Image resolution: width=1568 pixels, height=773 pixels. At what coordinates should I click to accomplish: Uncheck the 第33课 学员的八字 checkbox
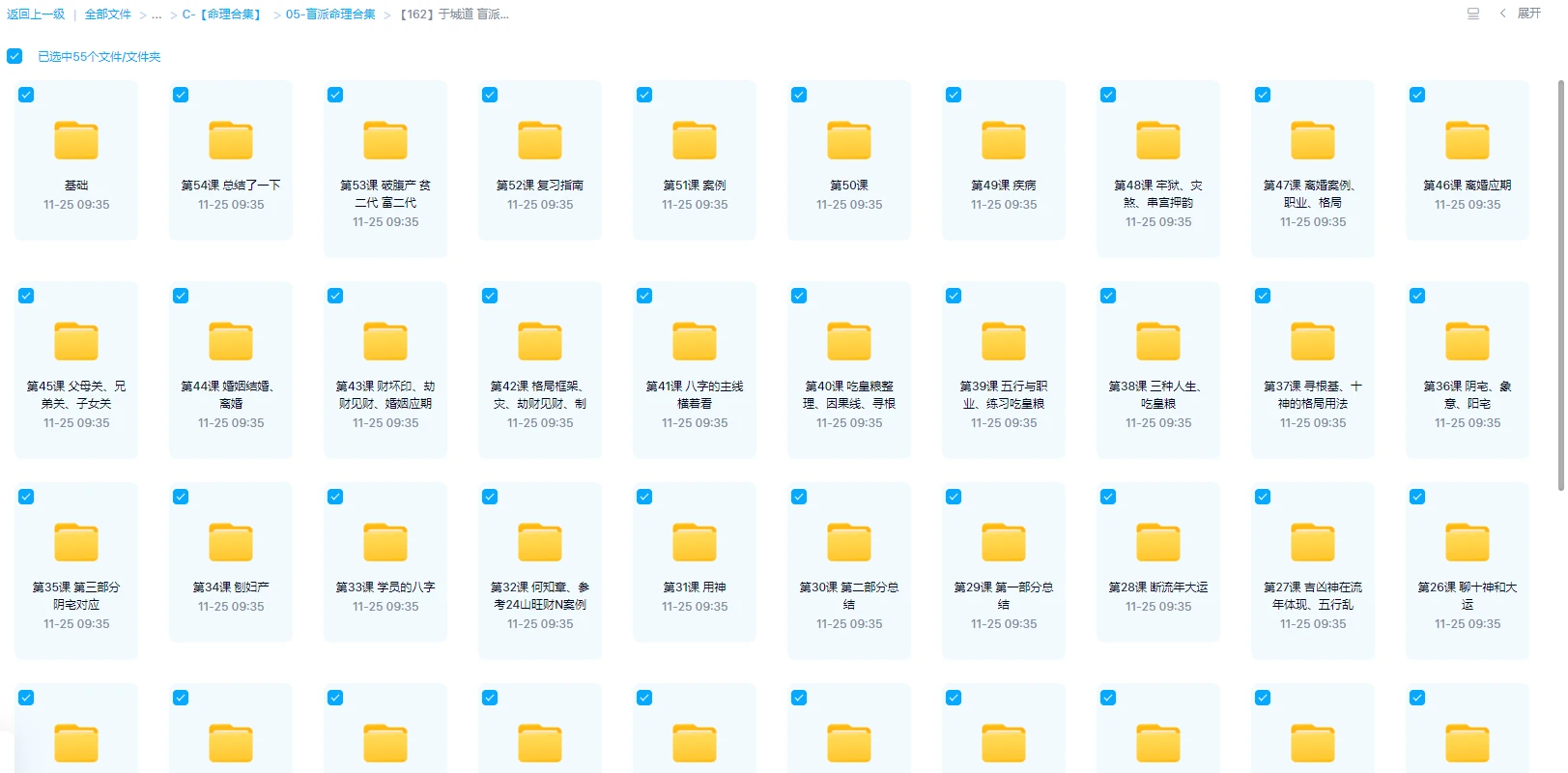[335, 497]
